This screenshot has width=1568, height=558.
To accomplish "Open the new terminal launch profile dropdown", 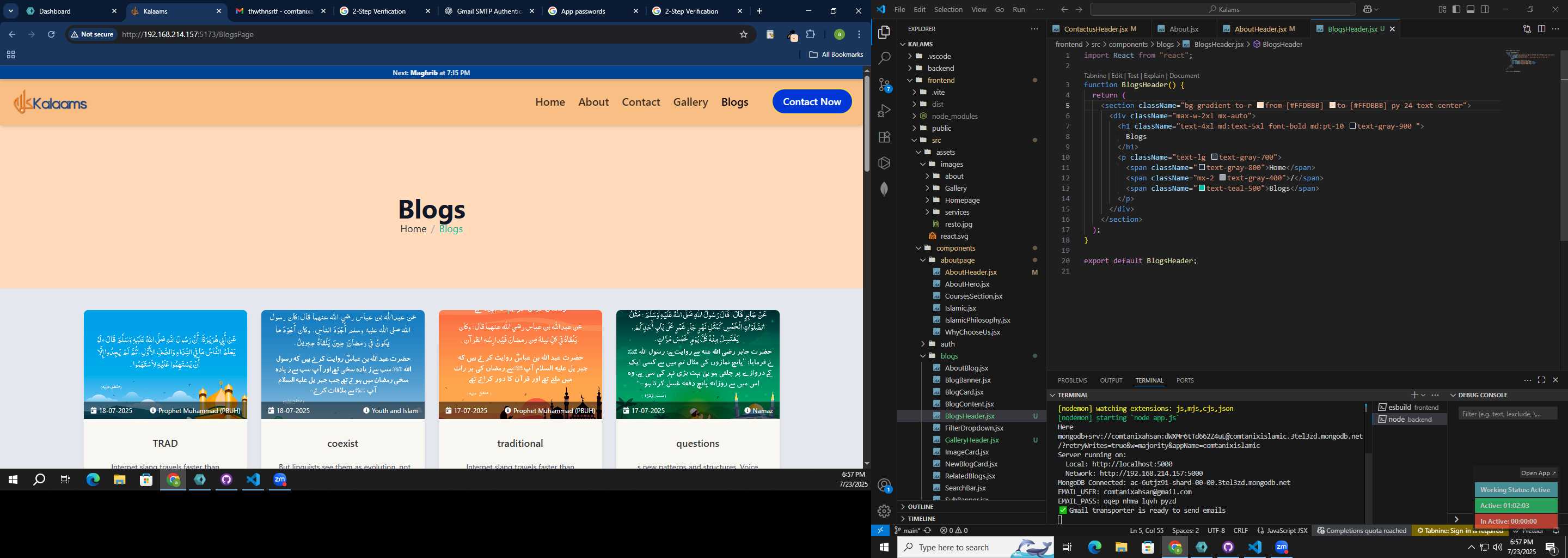I will tap(1423, 395).
